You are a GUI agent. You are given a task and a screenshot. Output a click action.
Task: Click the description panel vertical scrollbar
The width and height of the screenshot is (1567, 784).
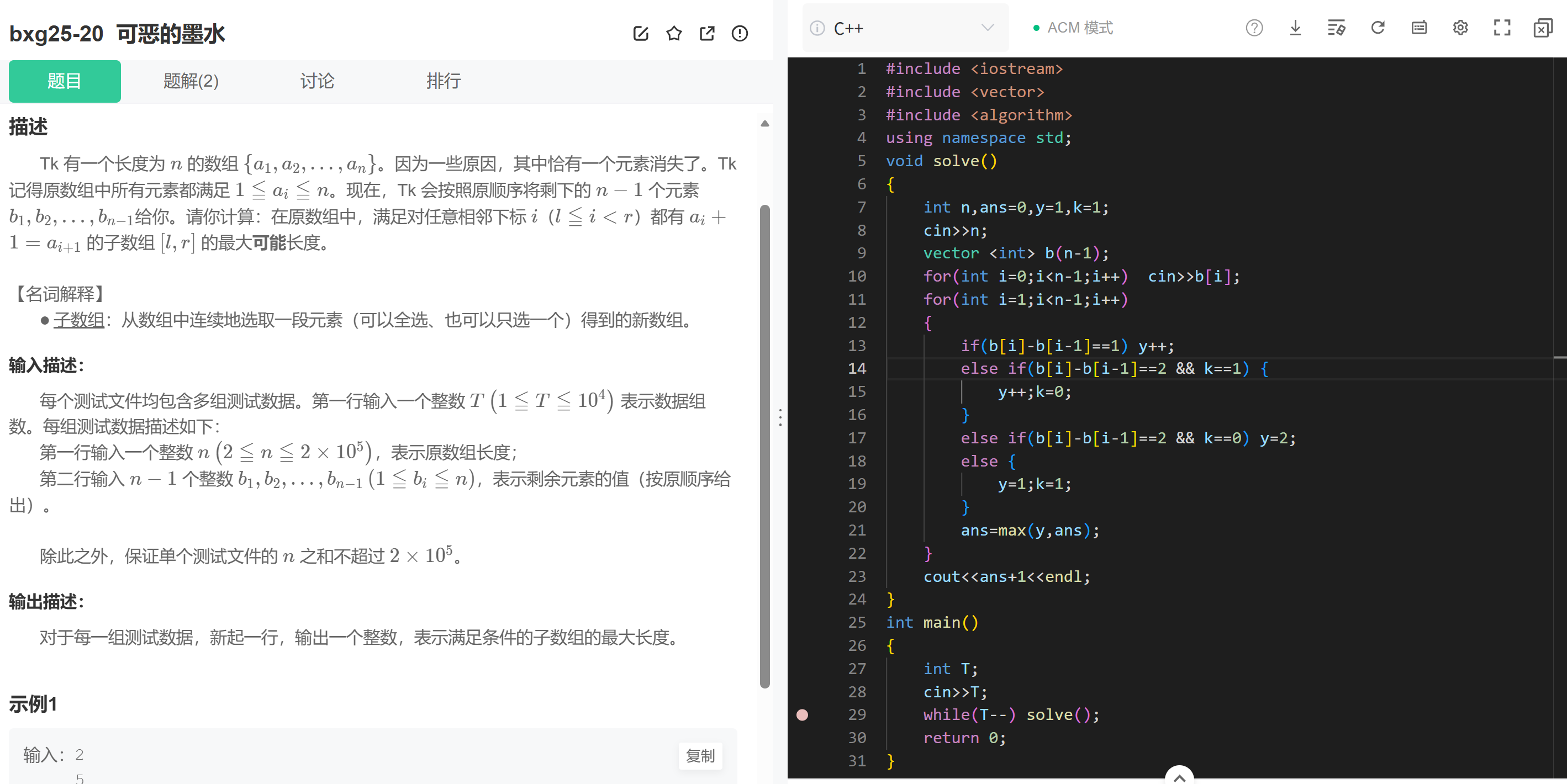[764, 446]
